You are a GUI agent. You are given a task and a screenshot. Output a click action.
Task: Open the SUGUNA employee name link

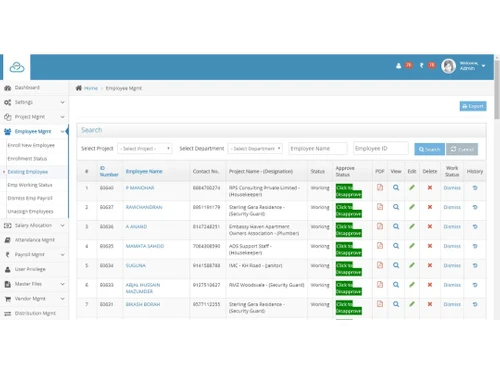135,265
